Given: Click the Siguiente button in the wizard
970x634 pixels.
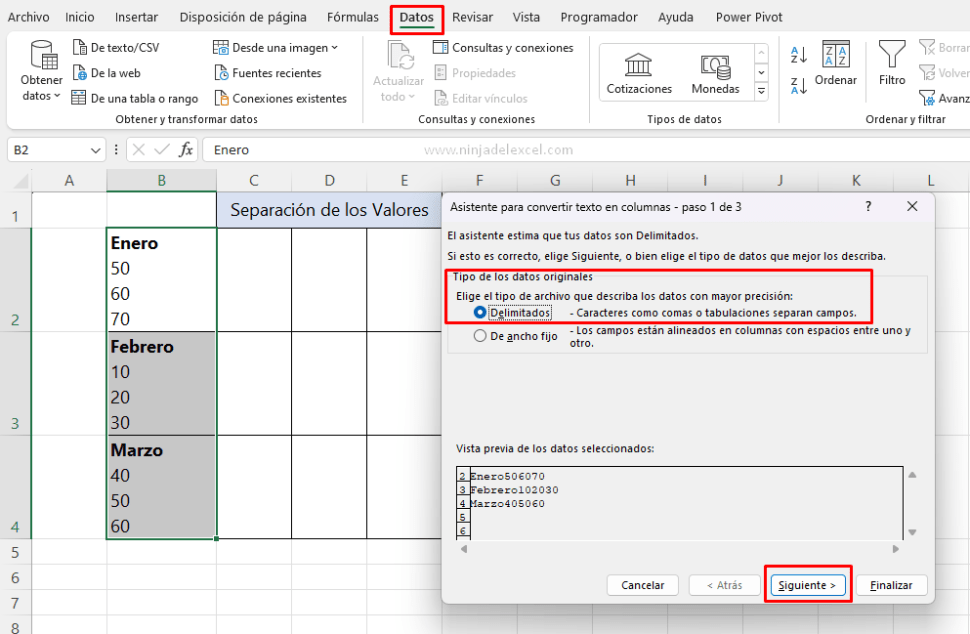Looking at the screenshot, I should tap(807, 585).
